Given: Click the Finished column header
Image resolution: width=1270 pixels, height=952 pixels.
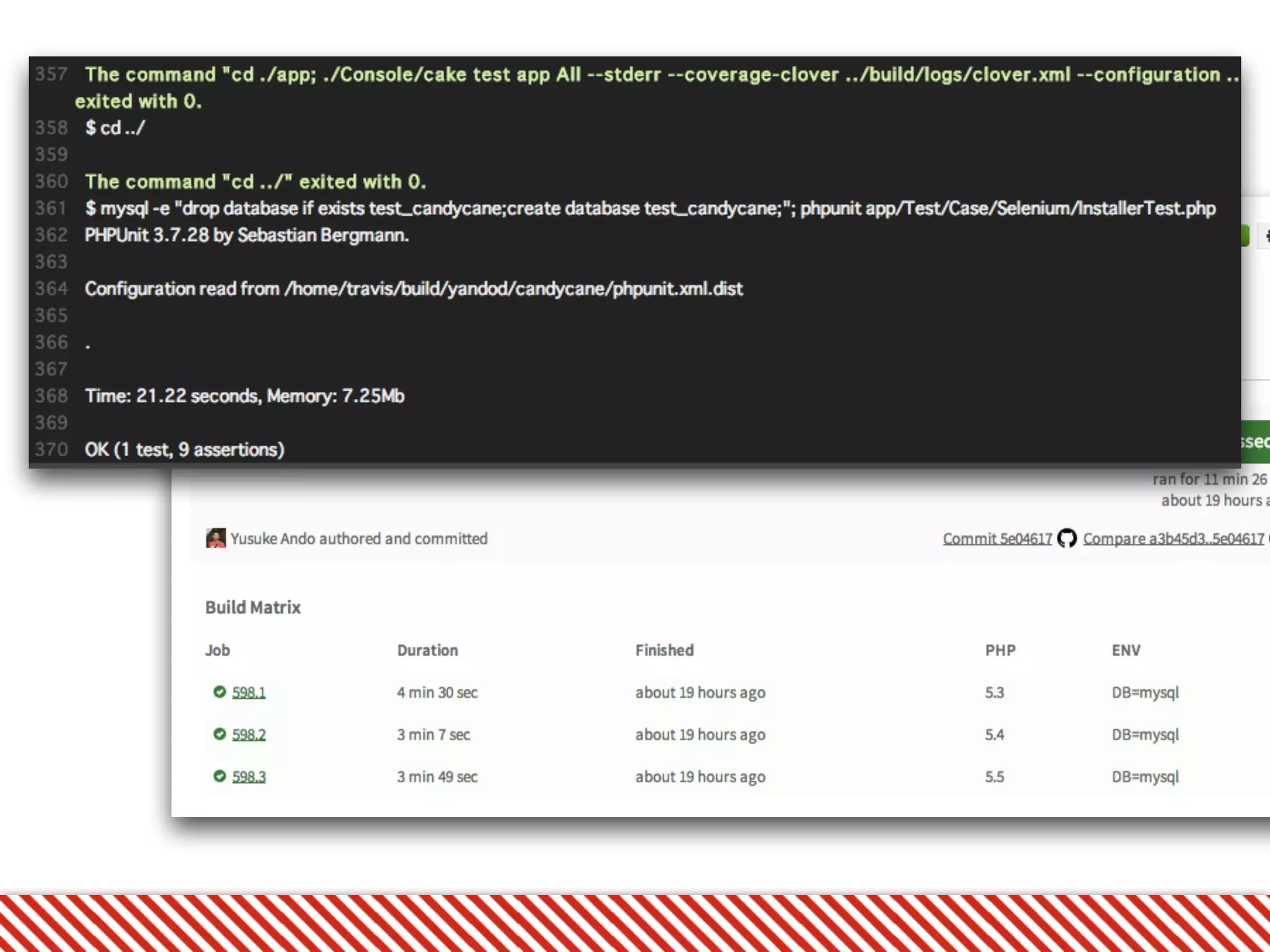Looking at the screenshot, I should tap(664, 650).
